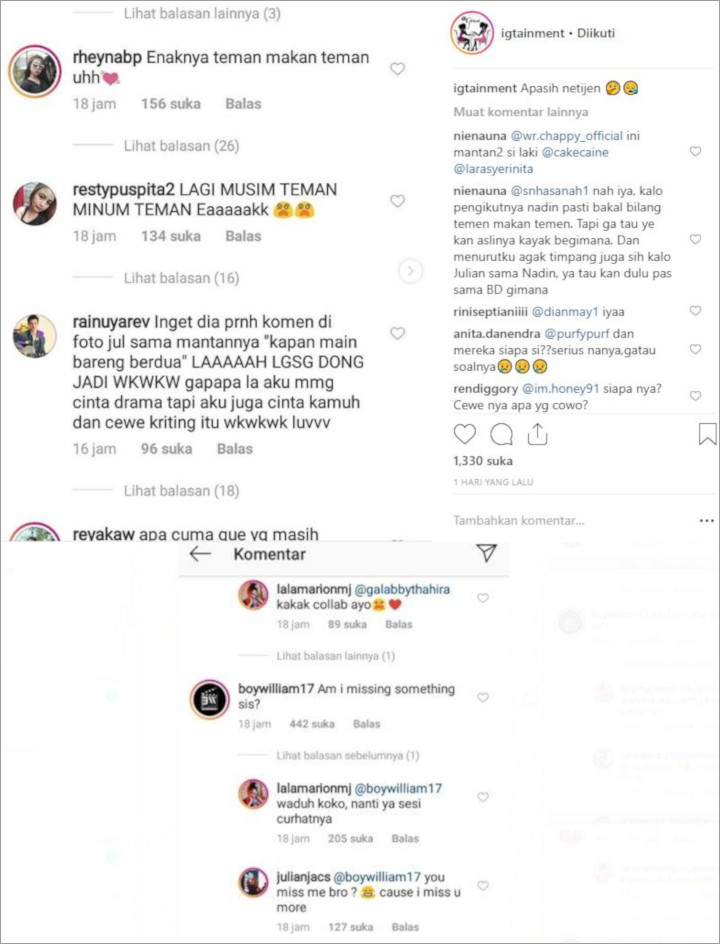
Task: Open the igtainment profile picture
Action: tap(472, 33)
